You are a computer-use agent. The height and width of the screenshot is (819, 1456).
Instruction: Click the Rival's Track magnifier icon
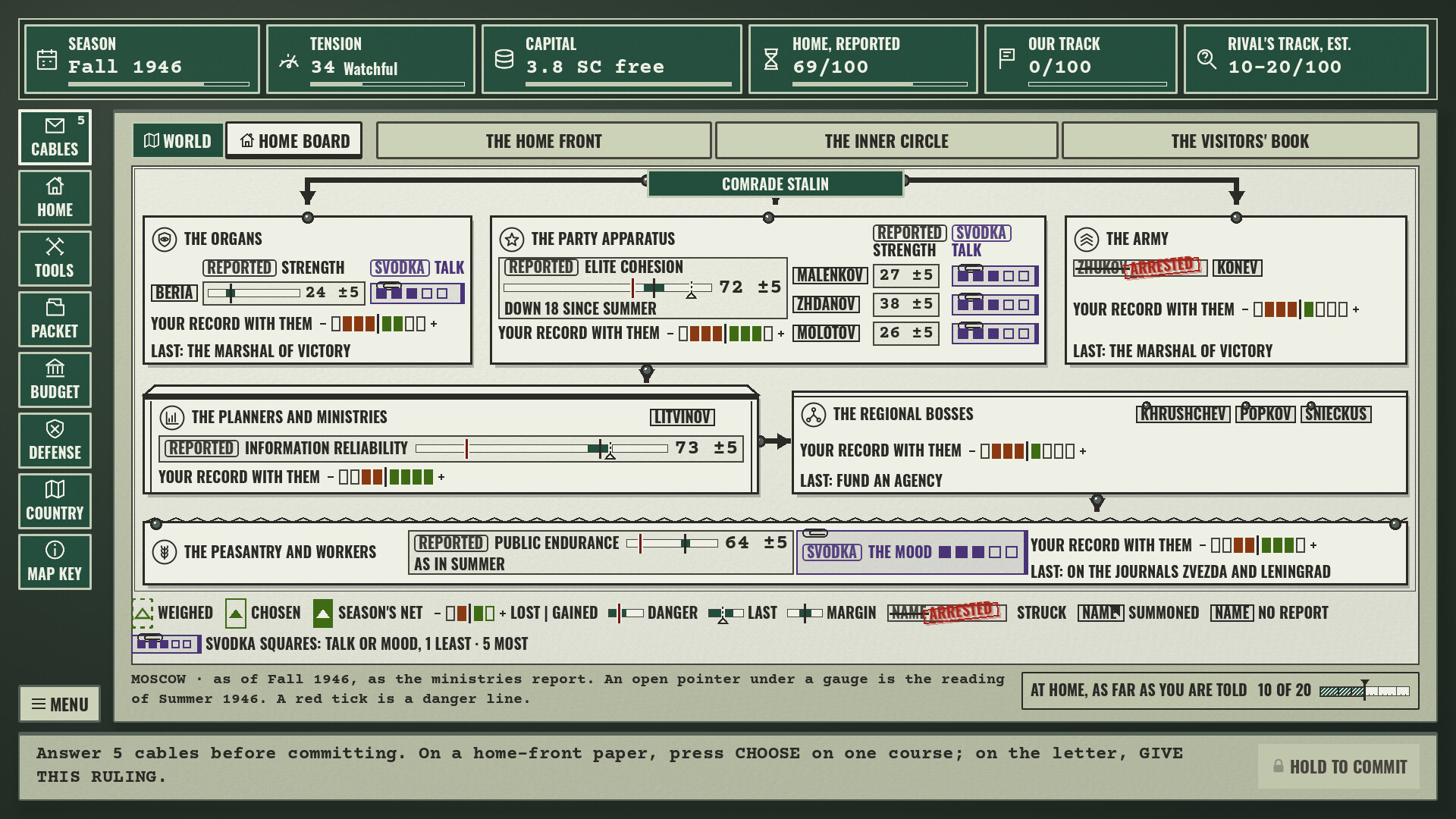tap(1207, 58)
